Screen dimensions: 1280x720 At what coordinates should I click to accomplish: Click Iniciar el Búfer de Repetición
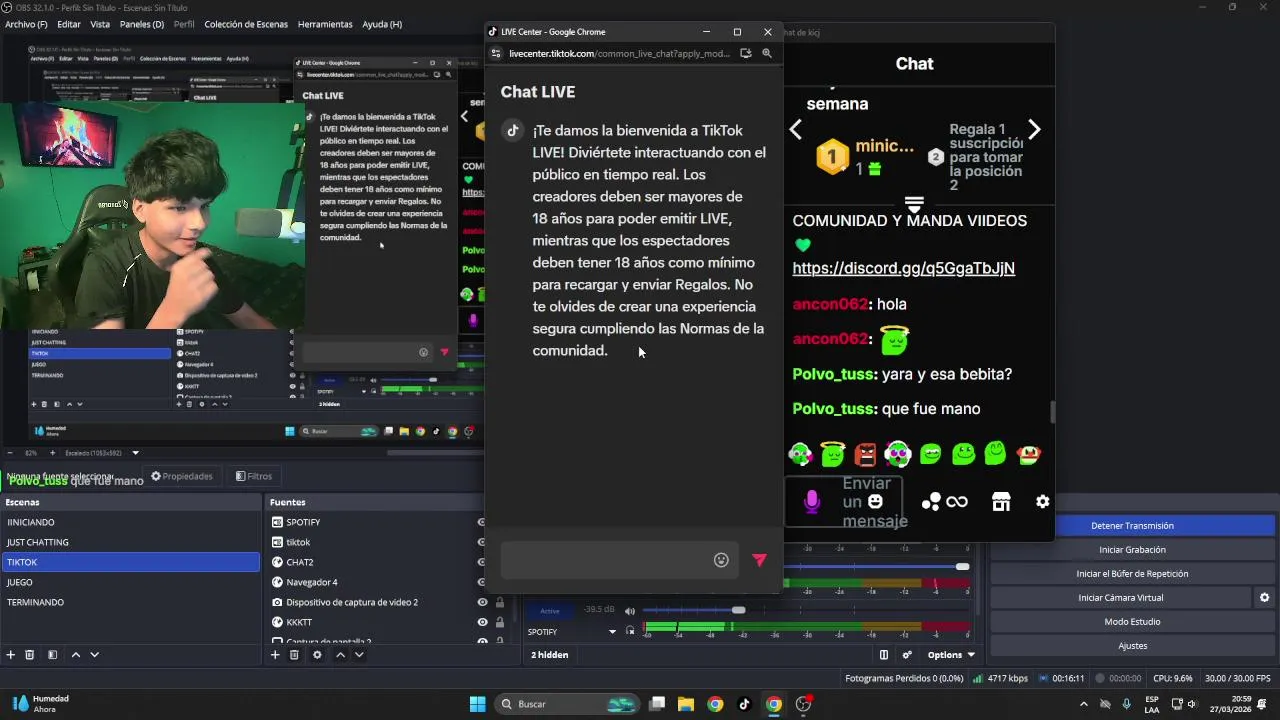[1132, 574]
